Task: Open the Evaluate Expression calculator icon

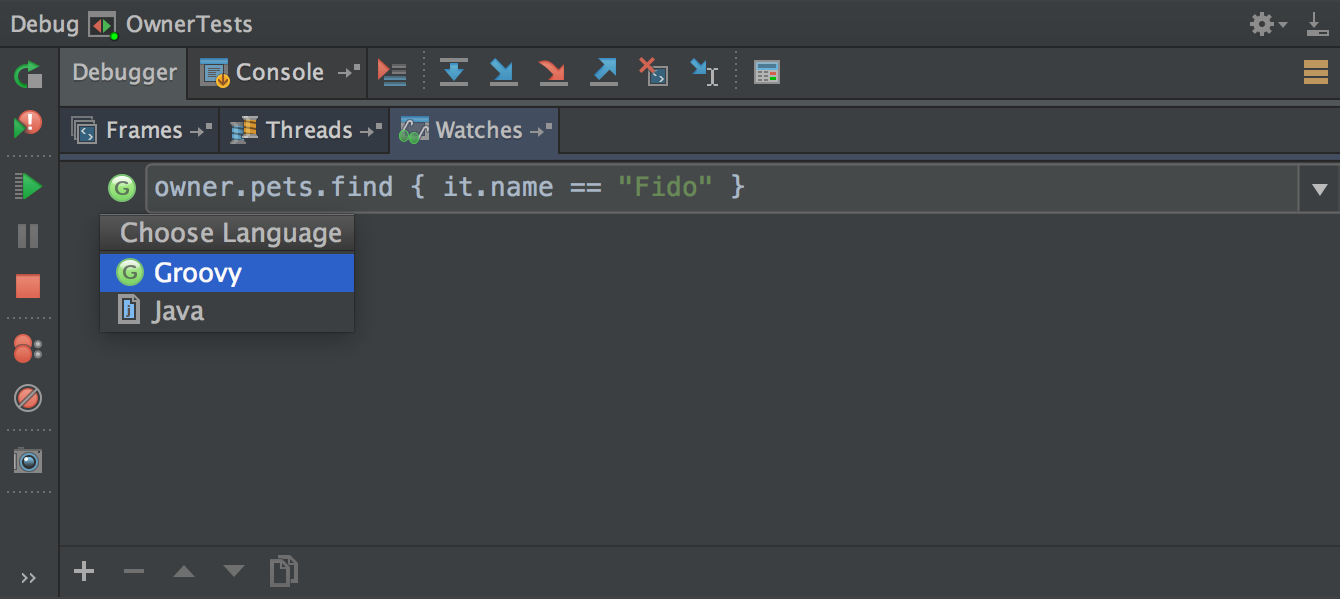Action: point(766,72)
